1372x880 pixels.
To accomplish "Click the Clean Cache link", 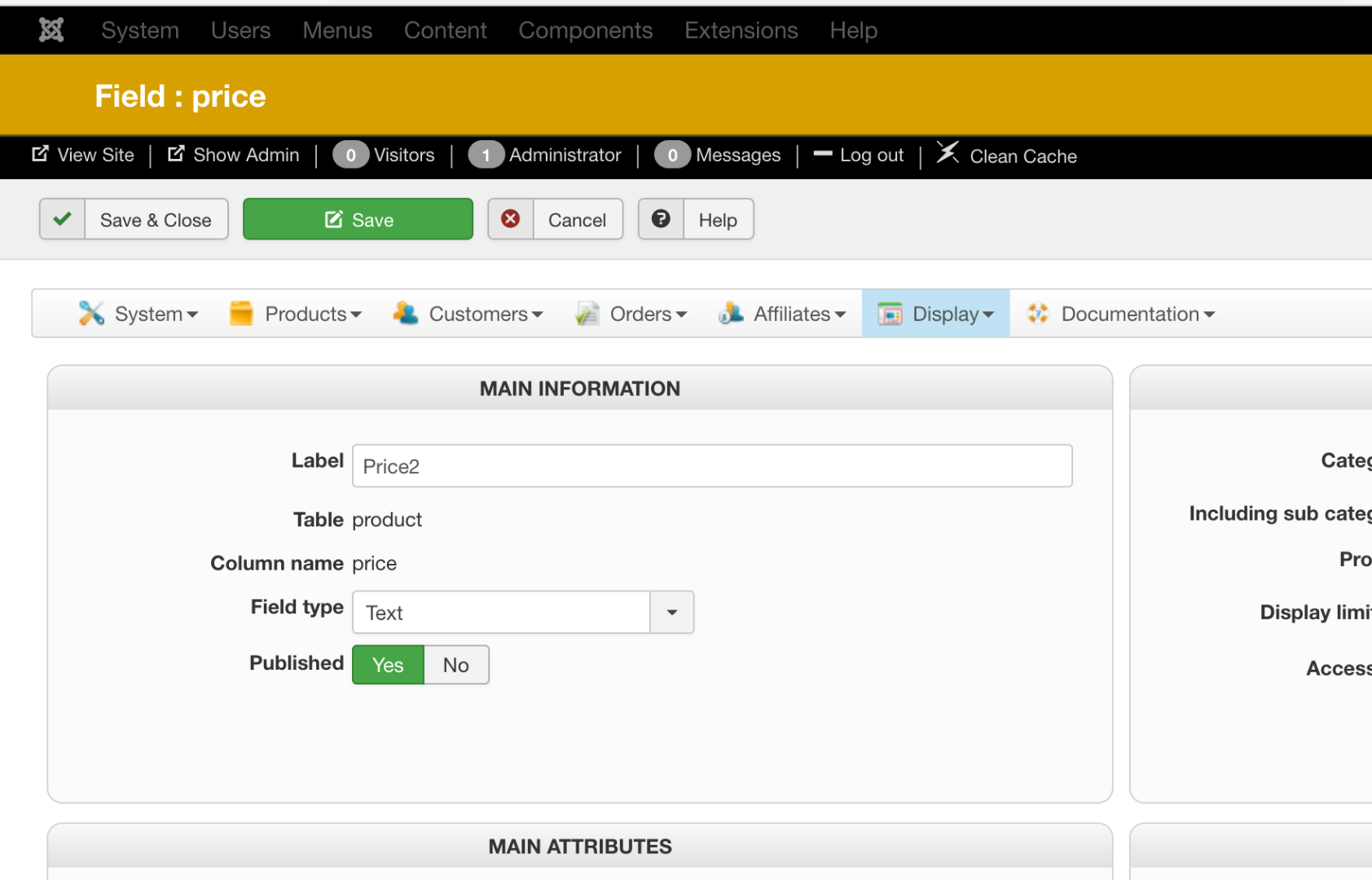I will (1023, 156).
